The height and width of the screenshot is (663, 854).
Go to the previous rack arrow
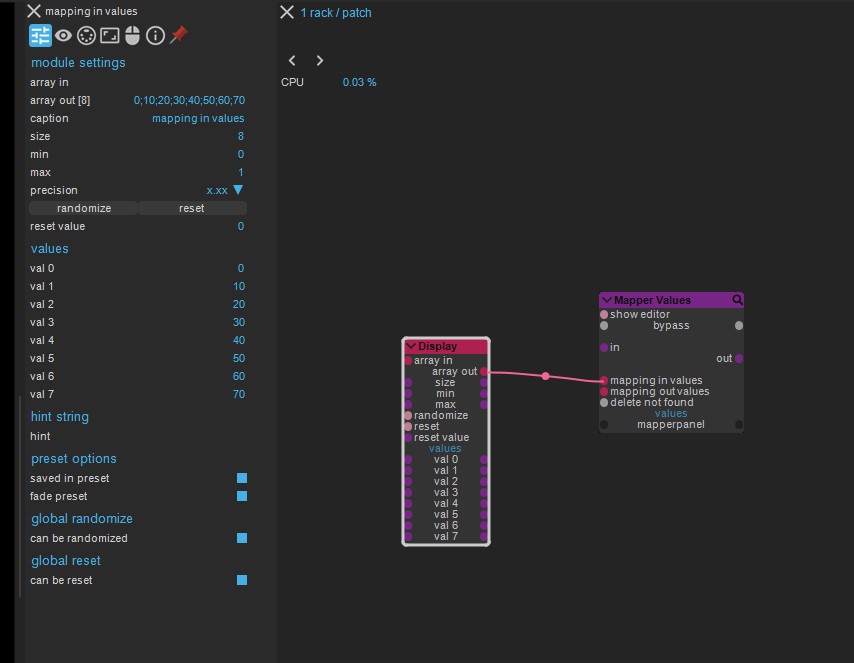click(292, 61)
